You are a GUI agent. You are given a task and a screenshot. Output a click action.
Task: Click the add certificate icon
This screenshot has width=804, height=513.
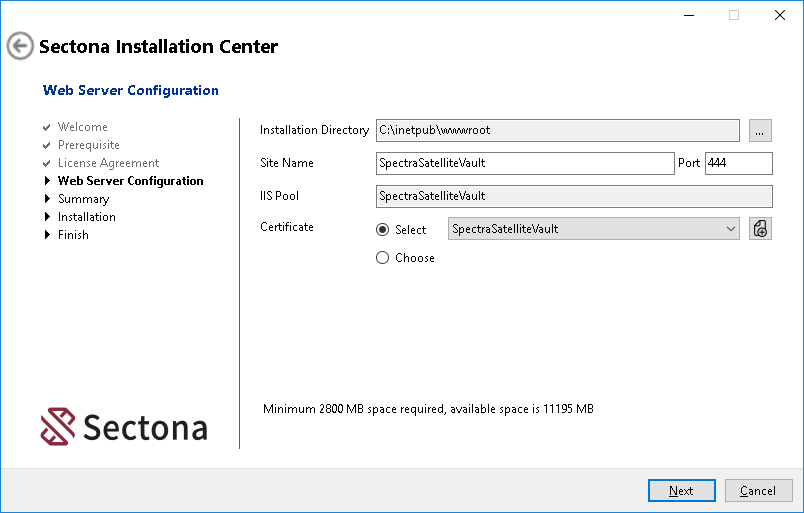click(x=760, y=229)
